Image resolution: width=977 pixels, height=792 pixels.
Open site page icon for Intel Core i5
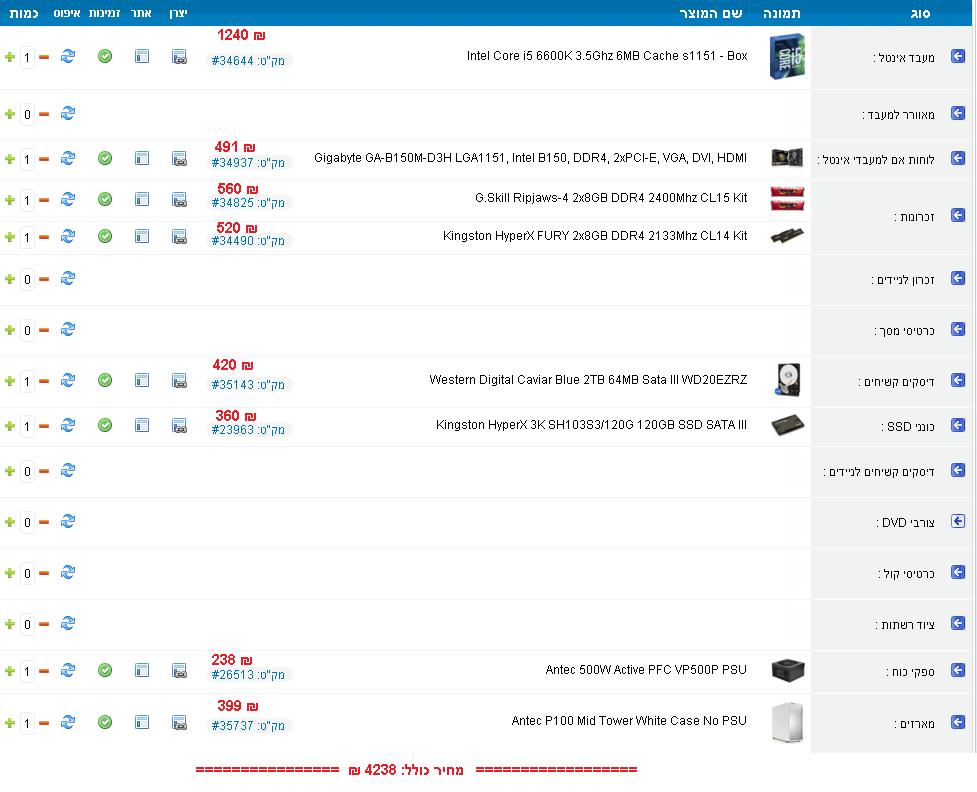tap(142, 57)
